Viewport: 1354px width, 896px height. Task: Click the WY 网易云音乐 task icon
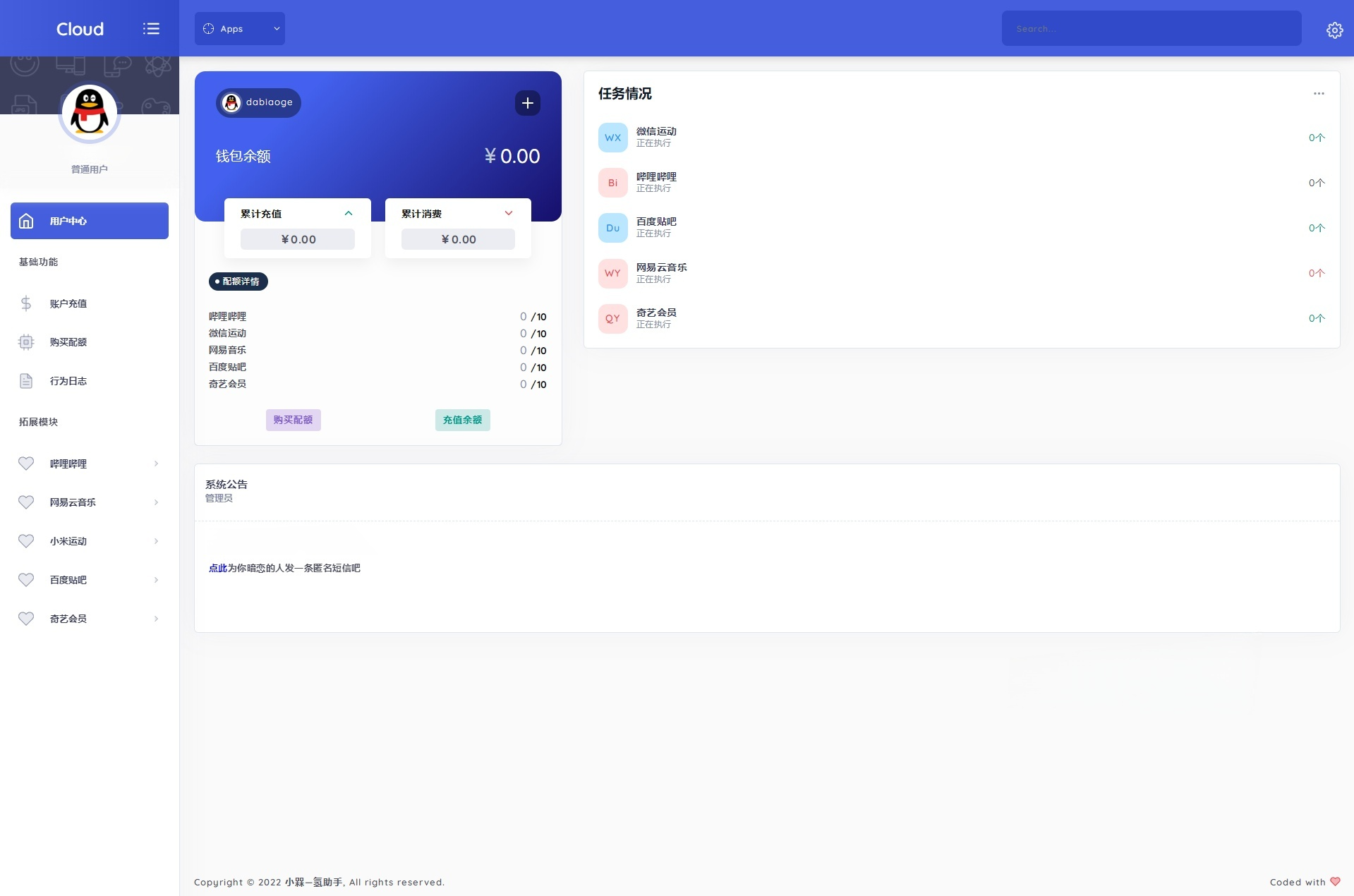[x=612, y=273]
